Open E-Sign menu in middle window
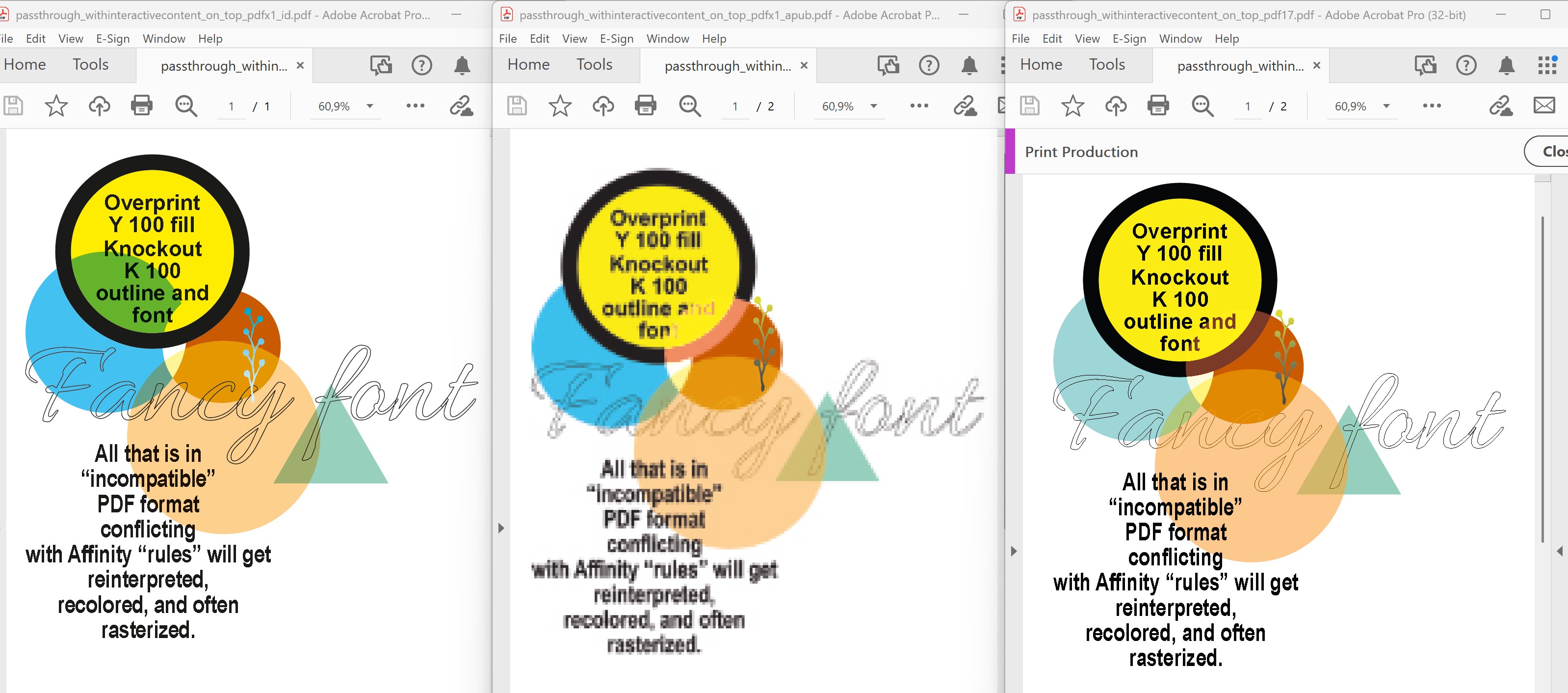This screenshot has height=693, width=1568. [x=617, y=38]
